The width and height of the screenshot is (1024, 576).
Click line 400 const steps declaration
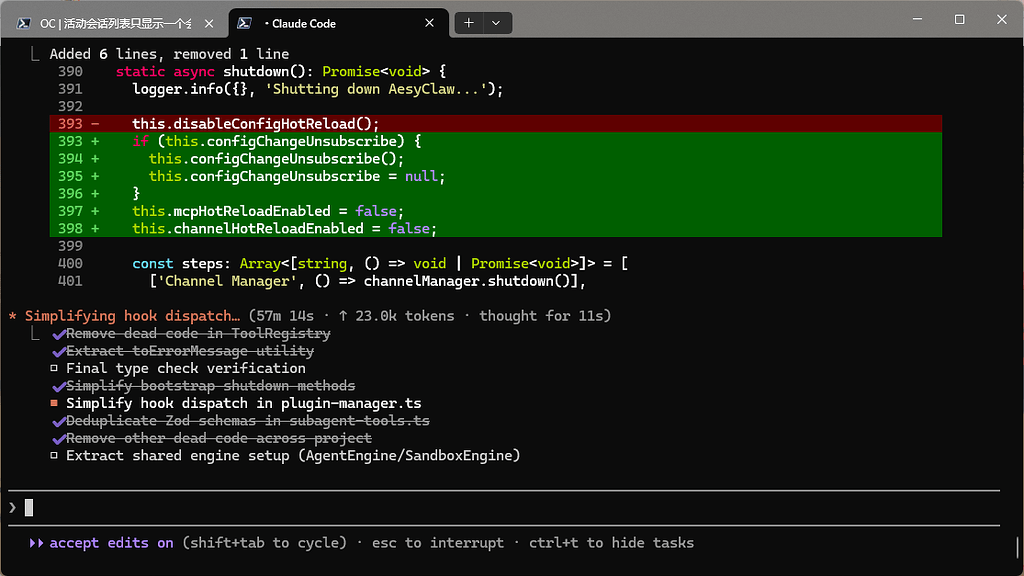(380, 263)
